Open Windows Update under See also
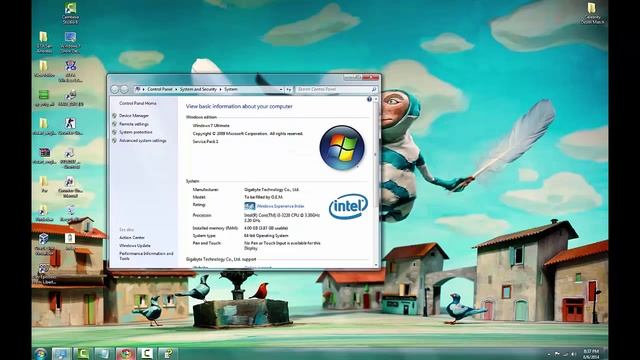640x360 pixels. (x=135, y=246)
